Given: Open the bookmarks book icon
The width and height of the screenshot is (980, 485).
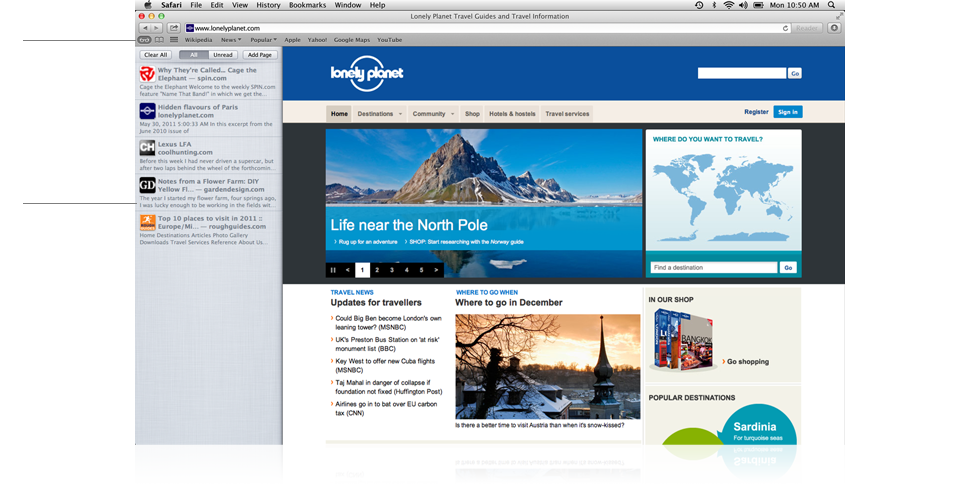Looking at the screenshot, I should 160,40.
